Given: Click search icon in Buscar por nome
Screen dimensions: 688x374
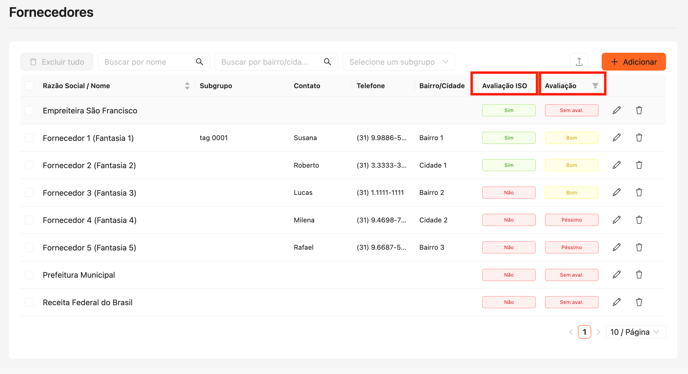Looking at the screenshot, I should 199,62.
